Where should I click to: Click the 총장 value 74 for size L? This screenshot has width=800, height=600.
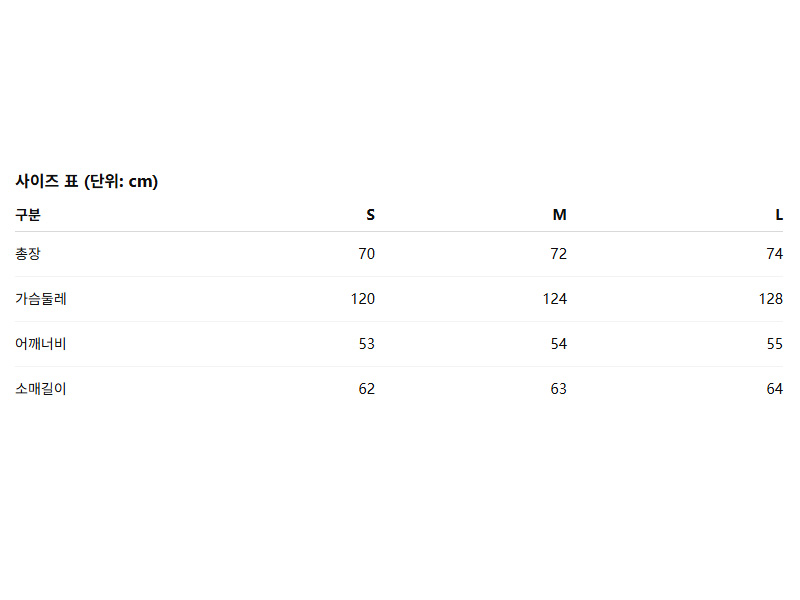(x=775, y=254)
